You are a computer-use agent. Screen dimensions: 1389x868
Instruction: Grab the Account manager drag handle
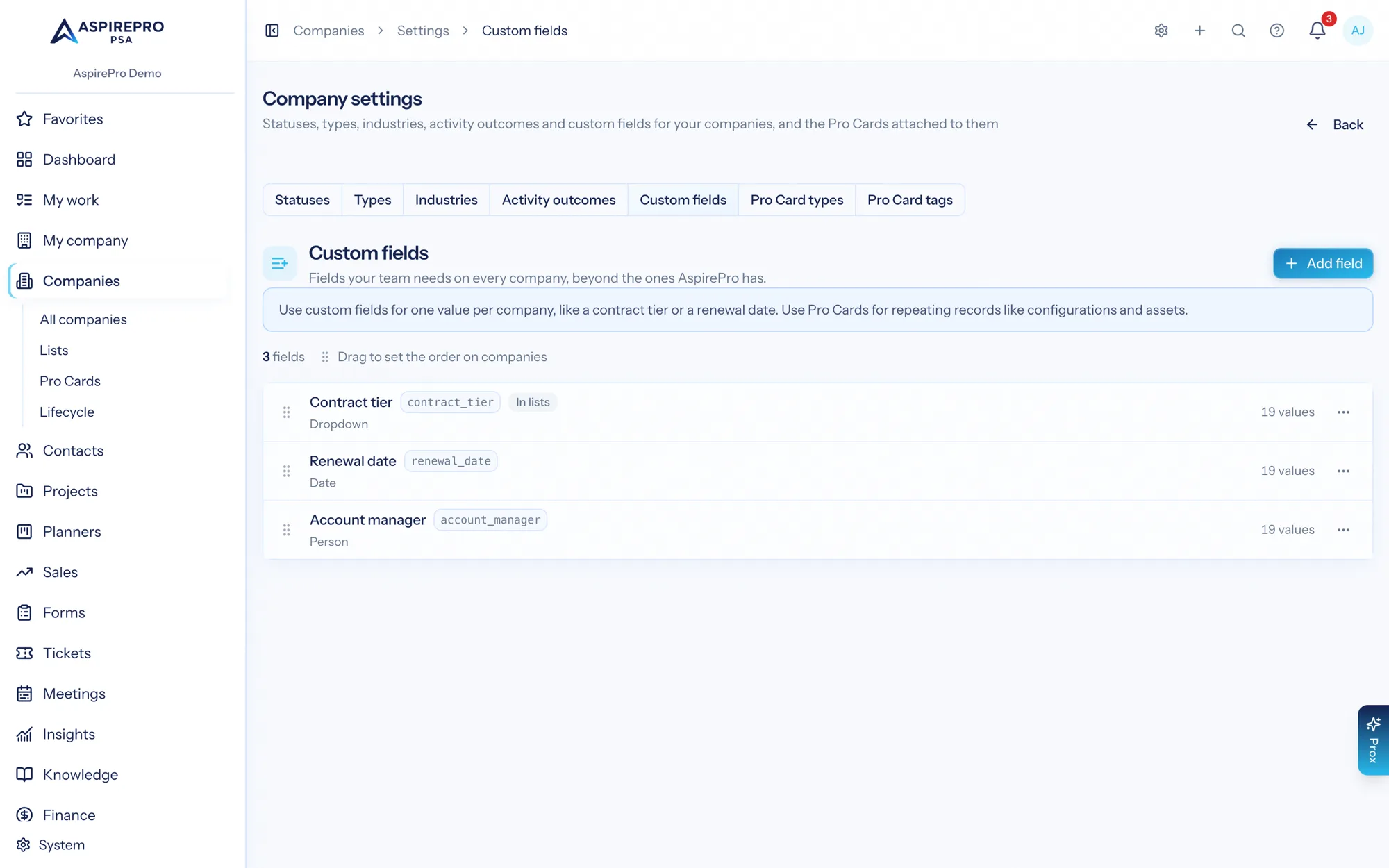click(286, 531)
